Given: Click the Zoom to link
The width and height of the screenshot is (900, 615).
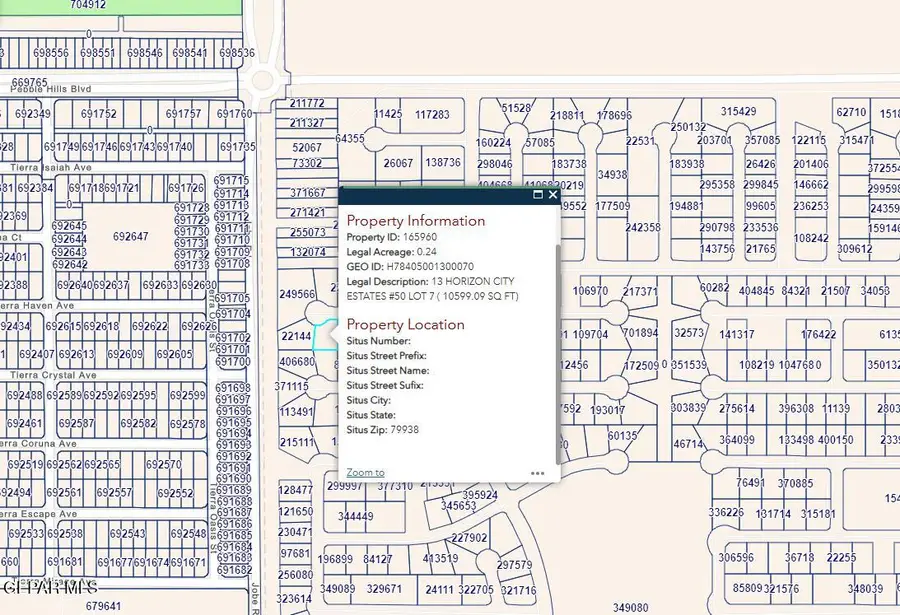Looking at the screenshot, I should coord(364,472).
